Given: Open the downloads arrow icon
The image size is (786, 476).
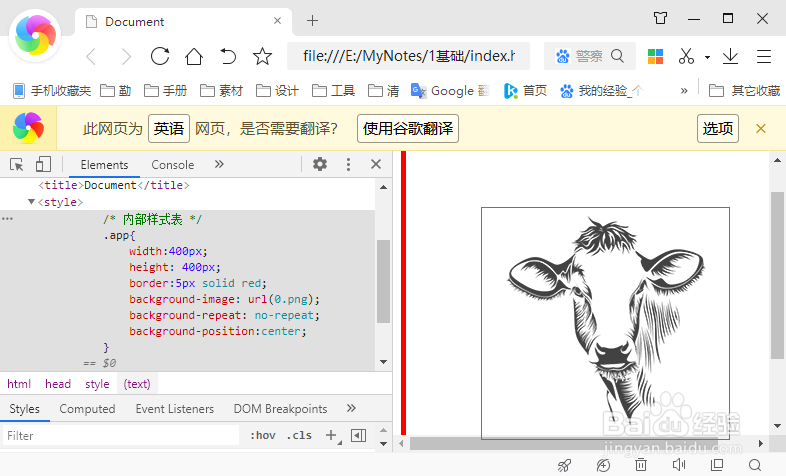Looking at the screenshot, I should click(730, 56).
